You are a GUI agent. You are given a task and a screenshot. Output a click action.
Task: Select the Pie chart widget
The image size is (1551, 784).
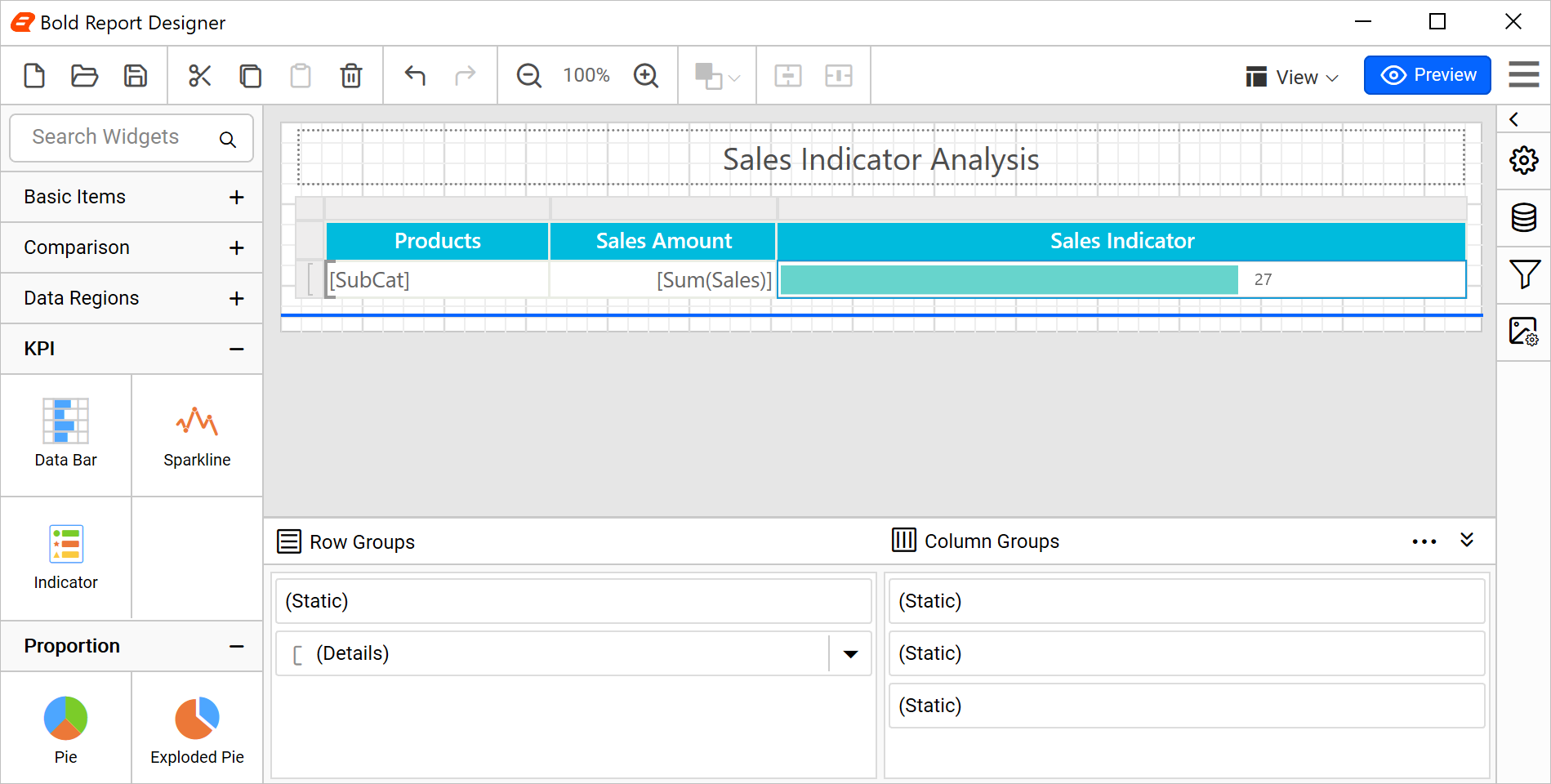(66, 728)
